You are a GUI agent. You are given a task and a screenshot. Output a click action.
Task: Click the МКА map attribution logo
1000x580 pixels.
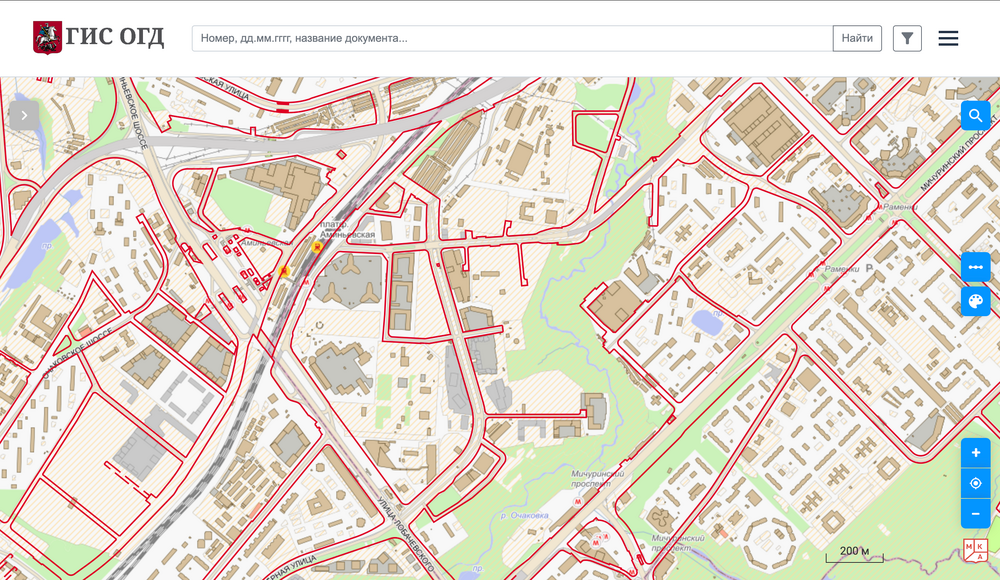[976, 550]
